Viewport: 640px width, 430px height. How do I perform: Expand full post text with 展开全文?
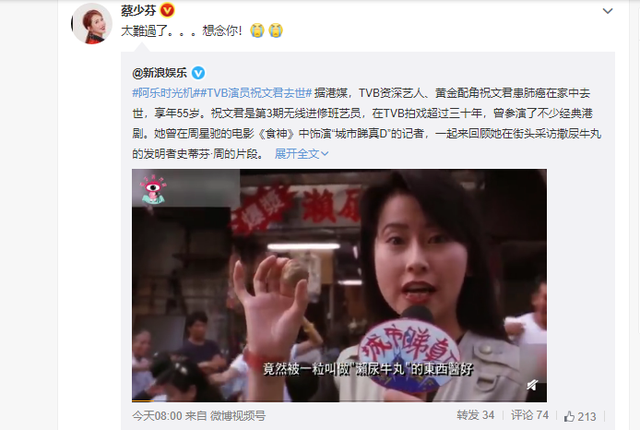pos(297,154)
